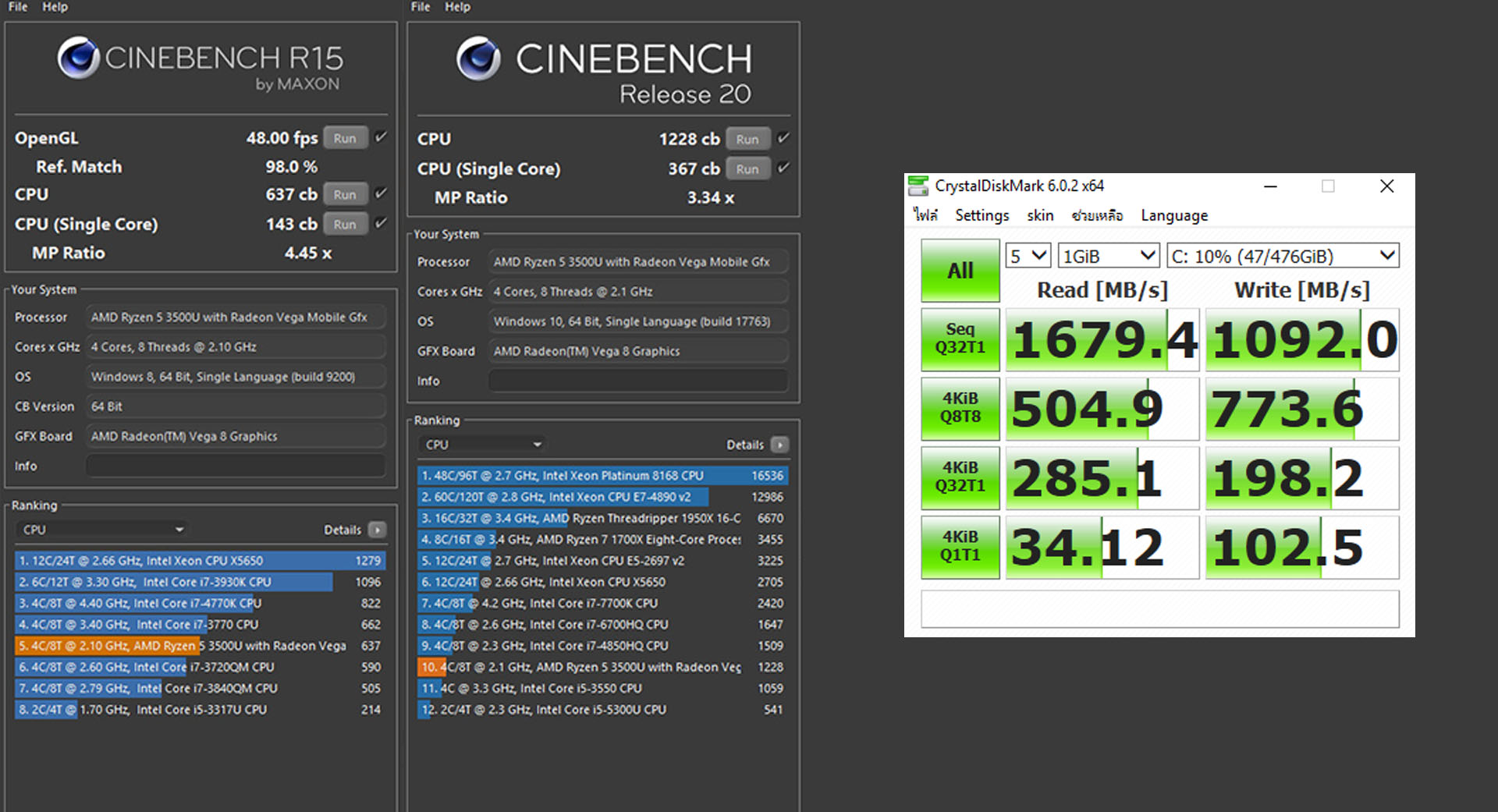The width and height of the screenshot is (1498, 812).
Task: Run the CPU test in R15
Action: (345, 194)
